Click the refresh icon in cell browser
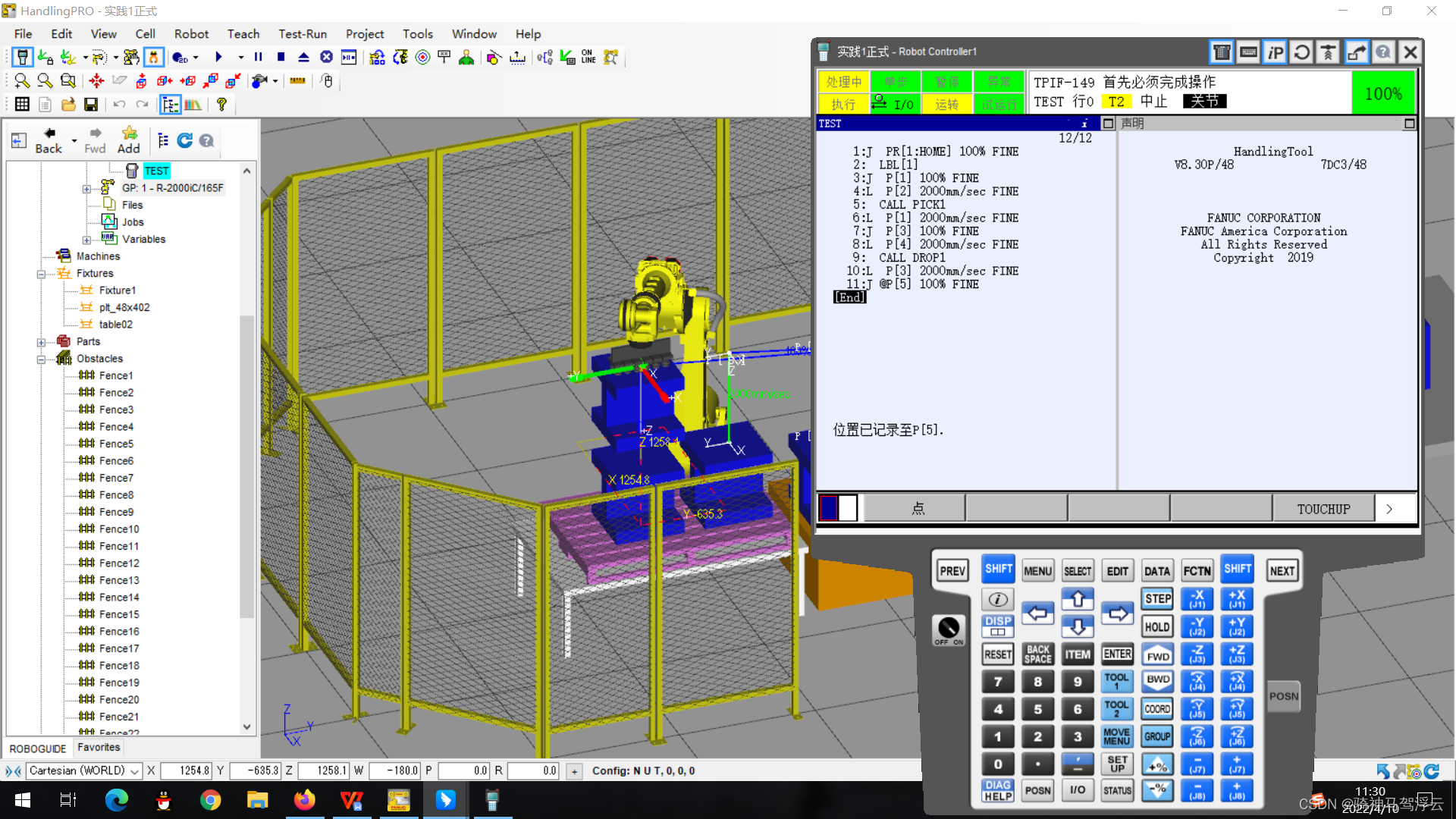The width and height of the screenshot is (1456, 819). pos(184,140)
